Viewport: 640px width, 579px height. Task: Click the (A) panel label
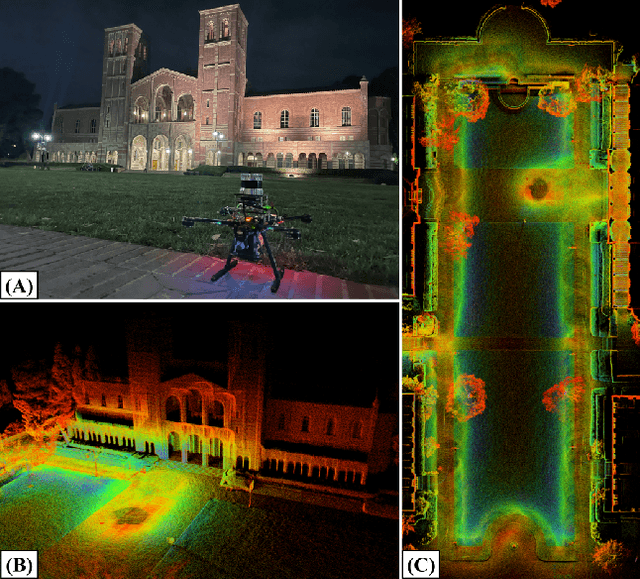click(20, 286)
